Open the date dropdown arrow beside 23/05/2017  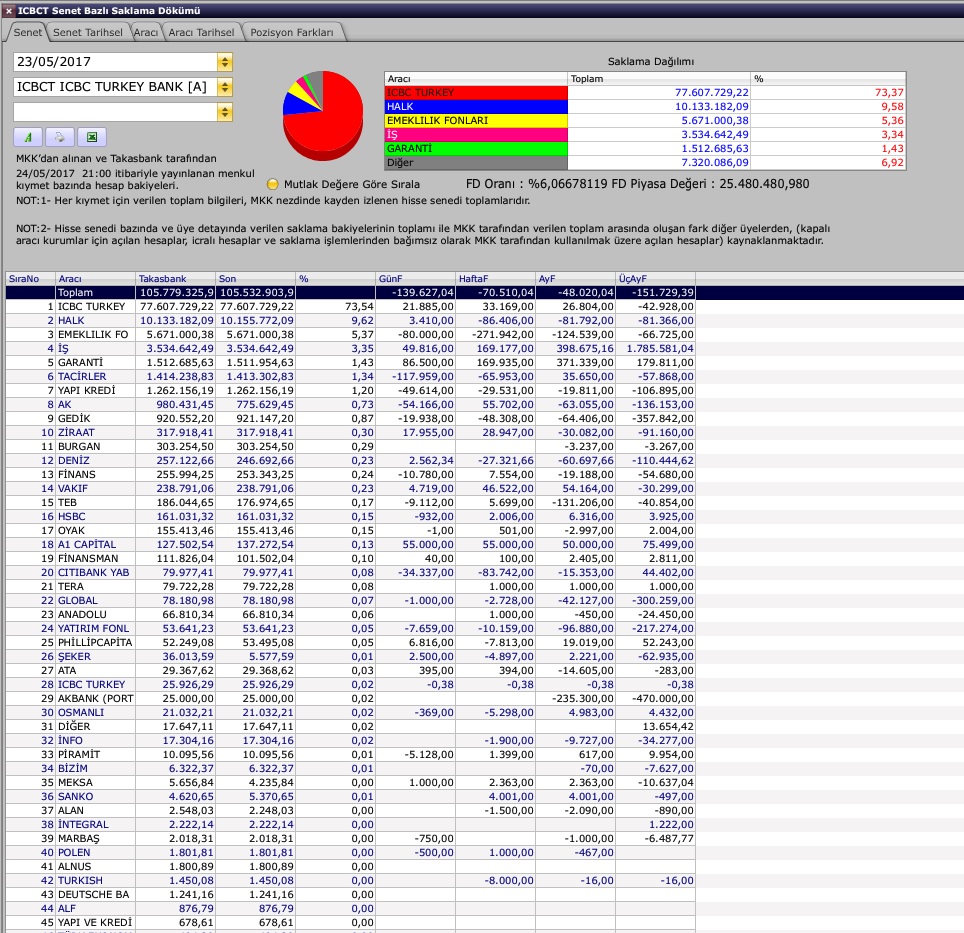click(225, 62)
